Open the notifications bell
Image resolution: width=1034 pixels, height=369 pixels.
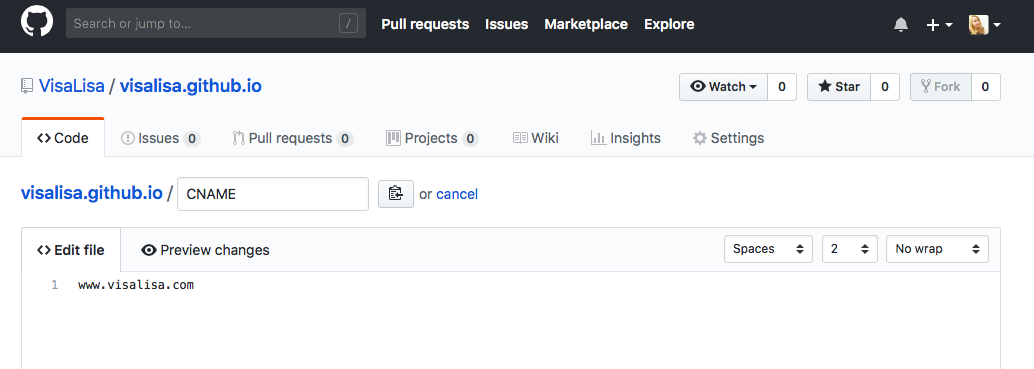901,25
